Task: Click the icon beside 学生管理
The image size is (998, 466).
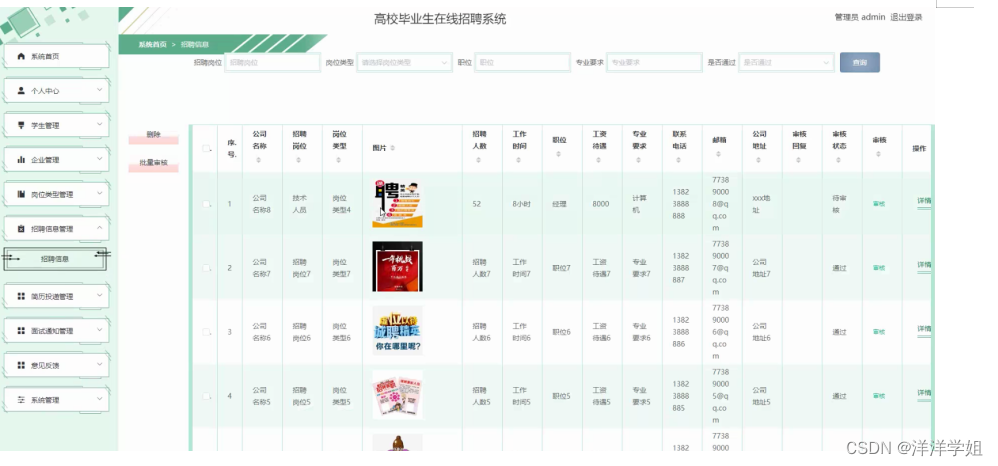Action: (21, 125)
